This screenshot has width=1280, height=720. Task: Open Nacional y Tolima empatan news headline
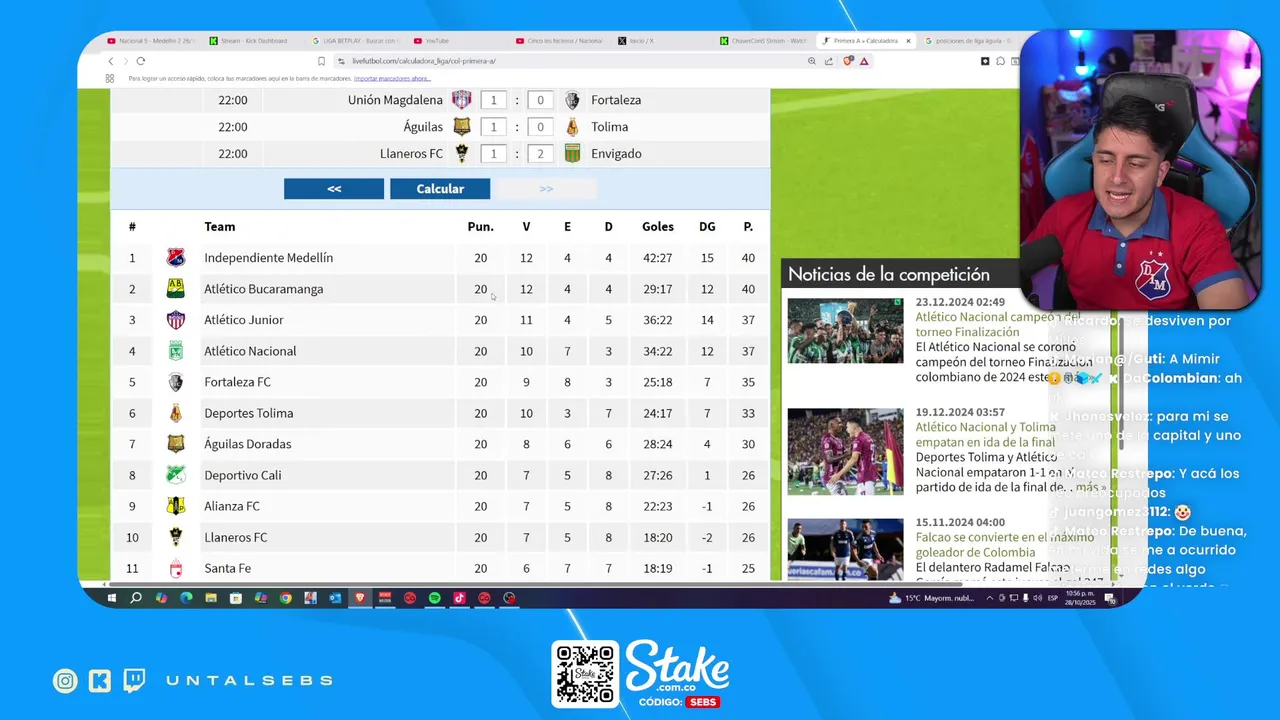point(986,434)
